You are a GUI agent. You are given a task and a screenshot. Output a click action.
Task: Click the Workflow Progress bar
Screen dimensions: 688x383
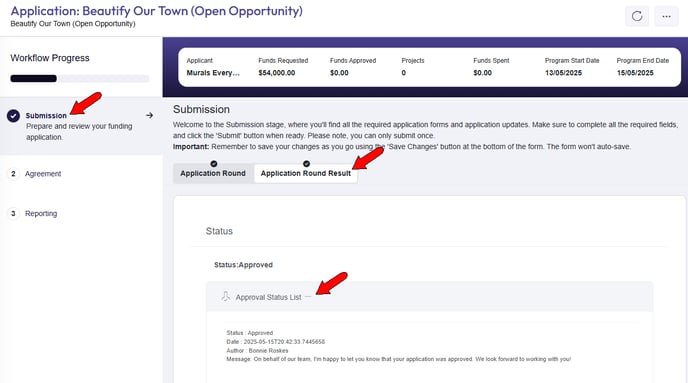coord(80,79)
